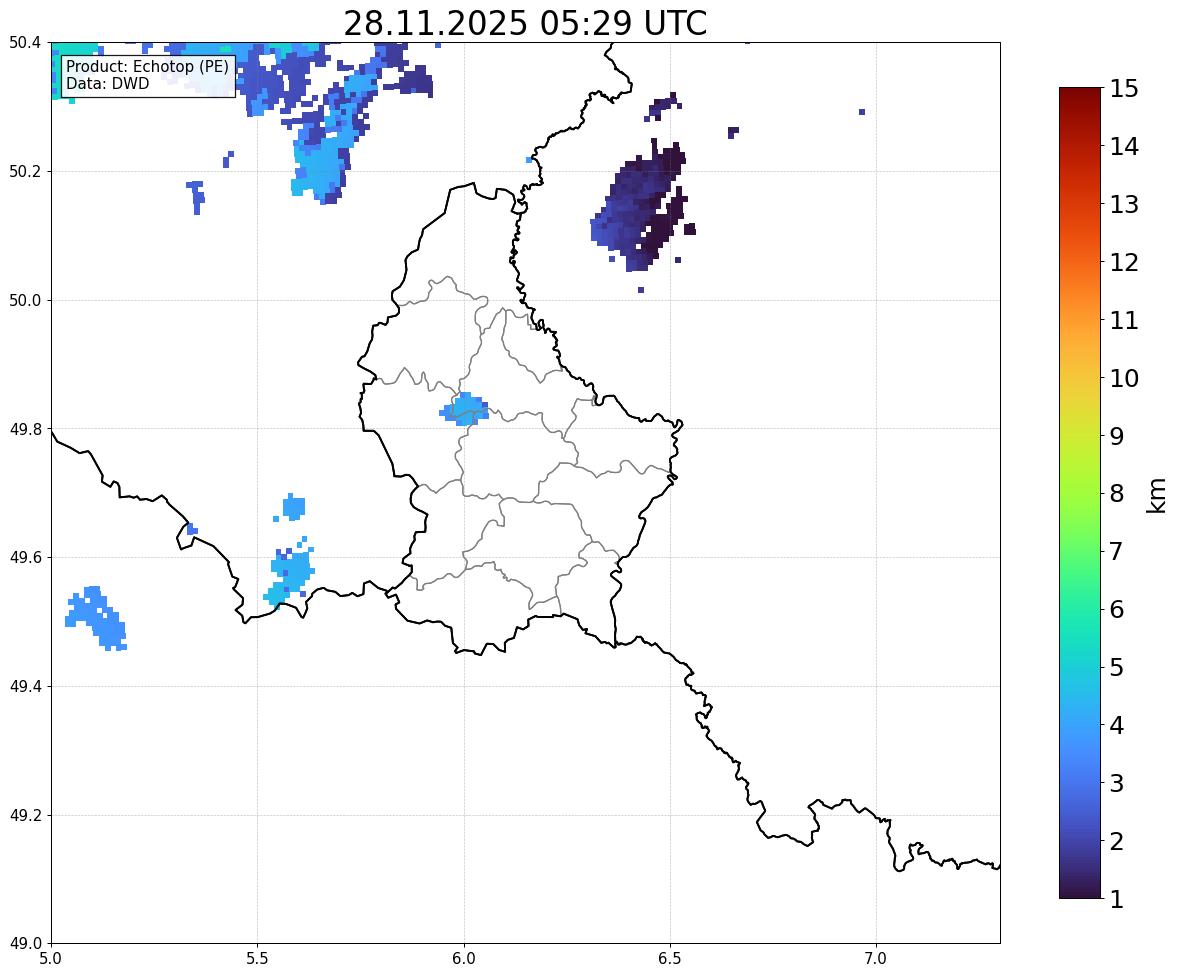Click the colorbar label '1'
This screenshot has height=976, width=1178.
(1117, 899)
